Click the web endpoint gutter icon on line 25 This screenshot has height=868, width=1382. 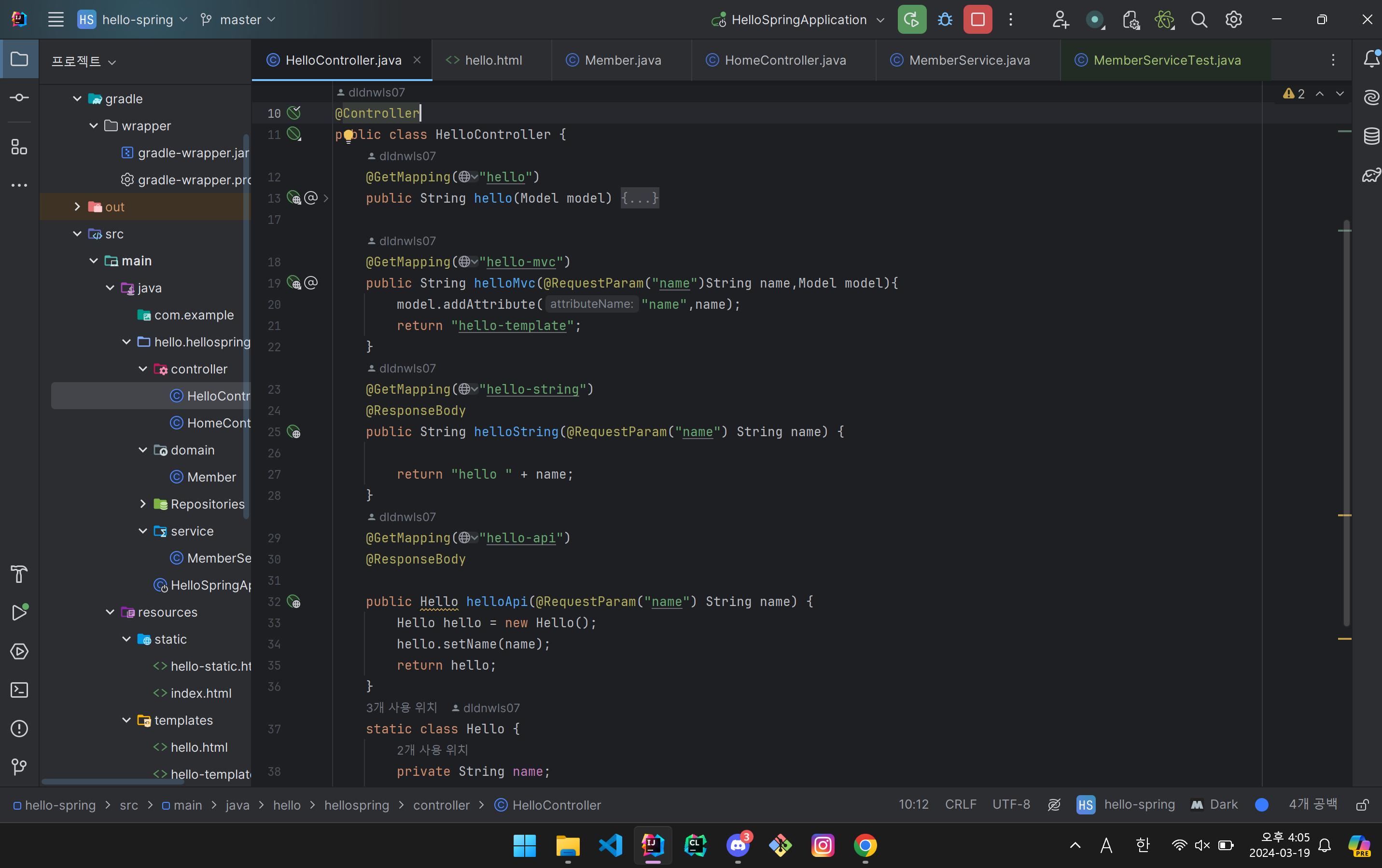coord(294,431)
